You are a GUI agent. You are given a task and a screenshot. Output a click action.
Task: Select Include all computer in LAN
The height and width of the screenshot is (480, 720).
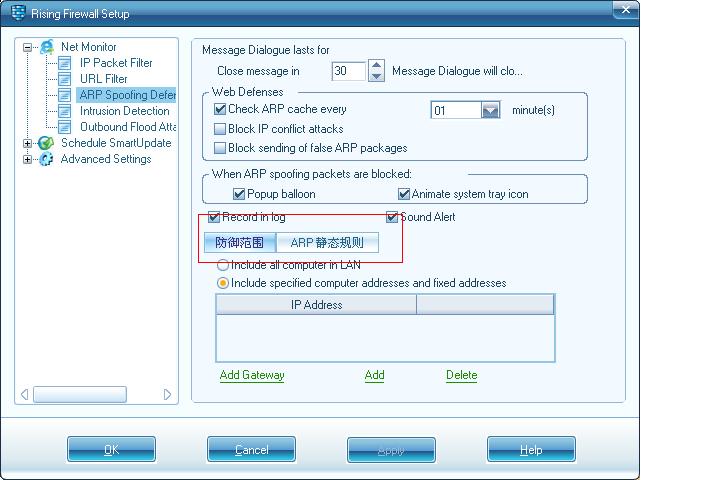pos(223,265)
